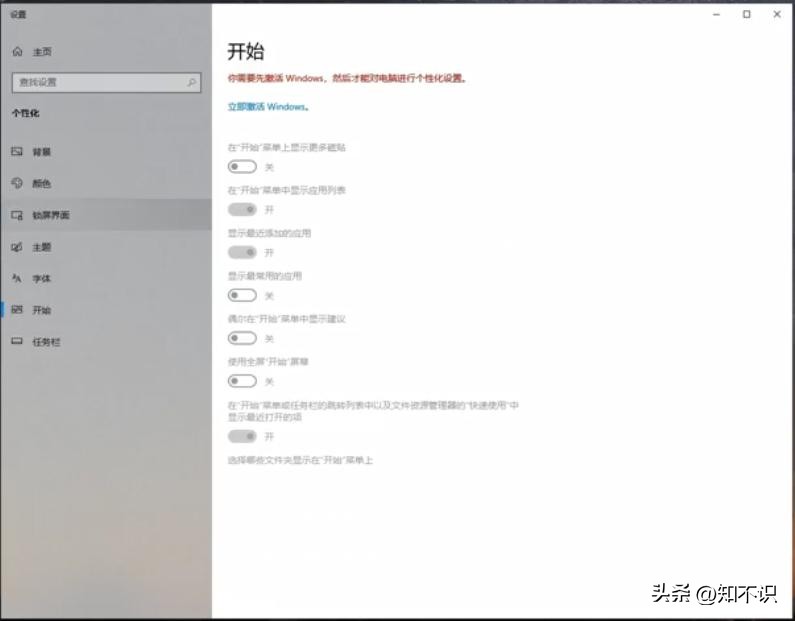Click the label 显示最常用的应用
The height and width of the screenshot is (621, 795).
coord(265,276)
